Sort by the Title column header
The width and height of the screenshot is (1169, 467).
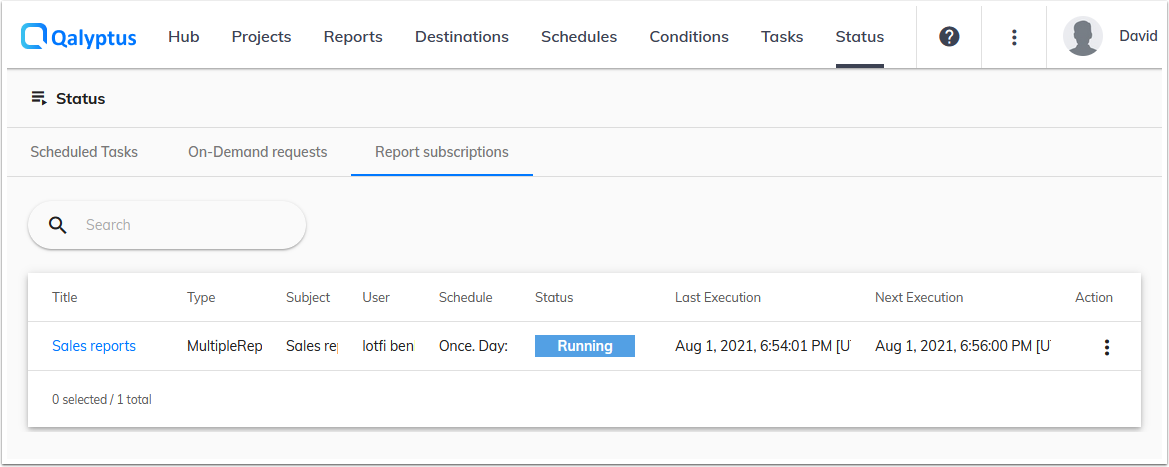(65, 297)
